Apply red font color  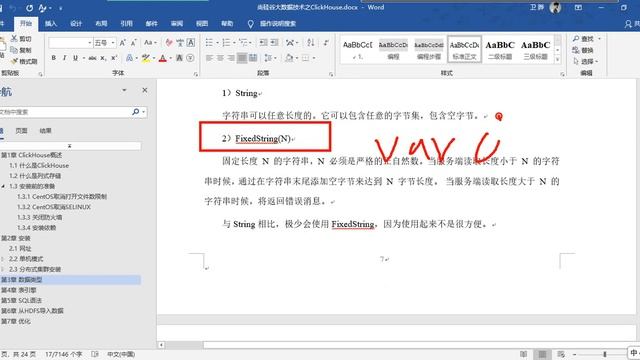point(162,58)
